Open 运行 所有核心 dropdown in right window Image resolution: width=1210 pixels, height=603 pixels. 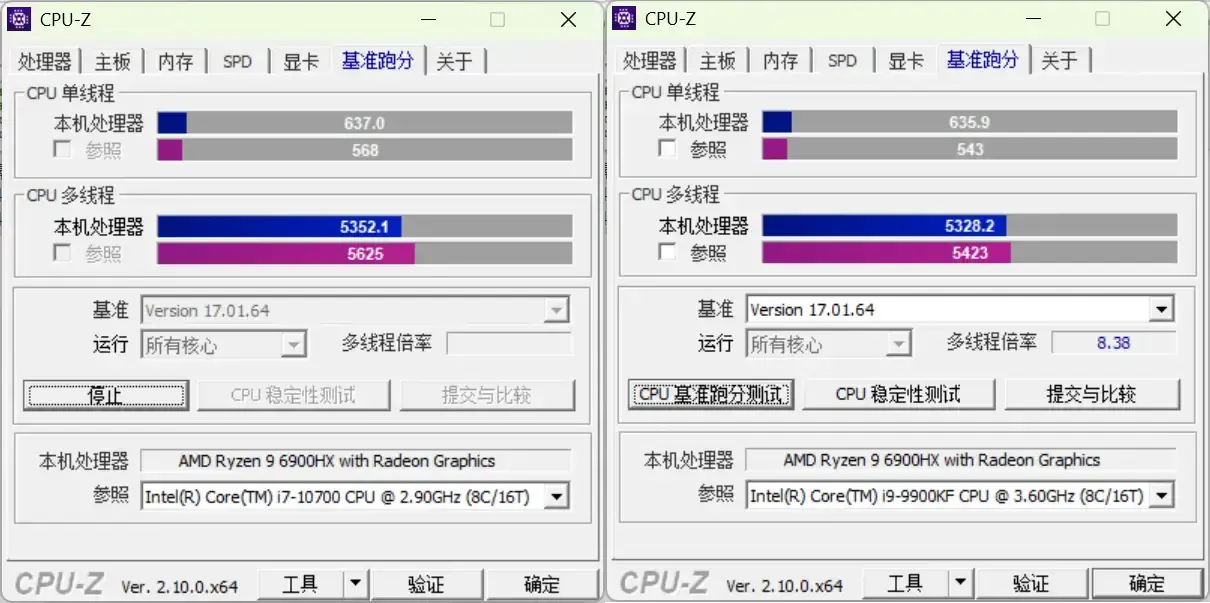point(898,345)
